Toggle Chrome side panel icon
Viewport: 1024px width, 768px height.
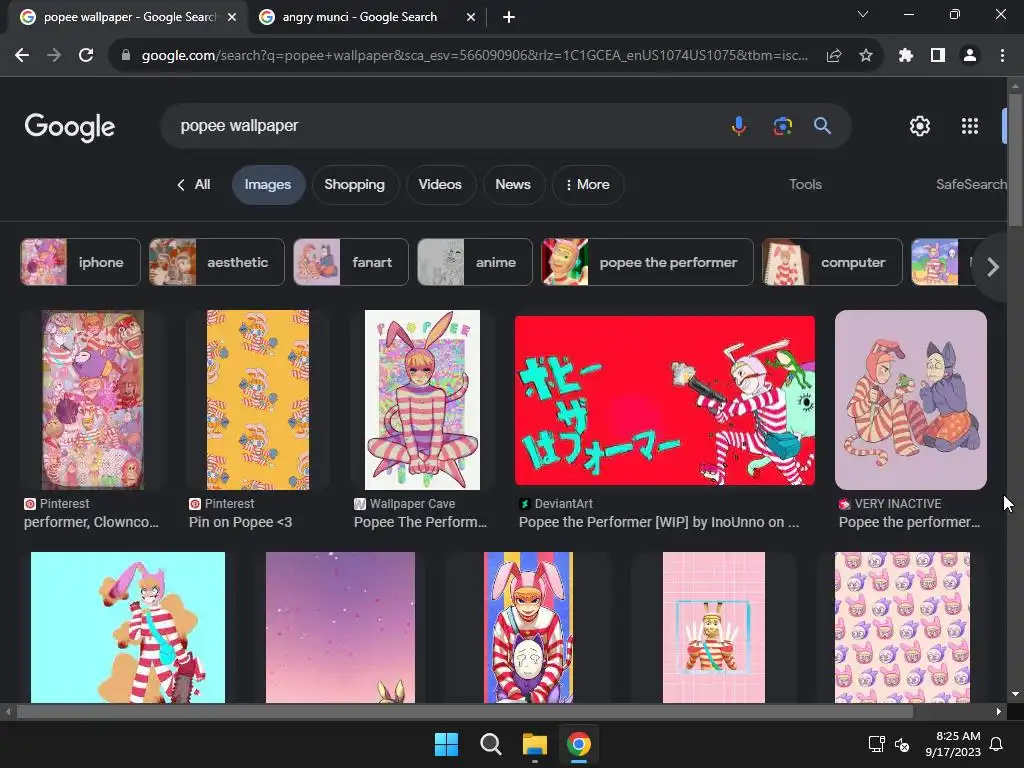[938, 56]
